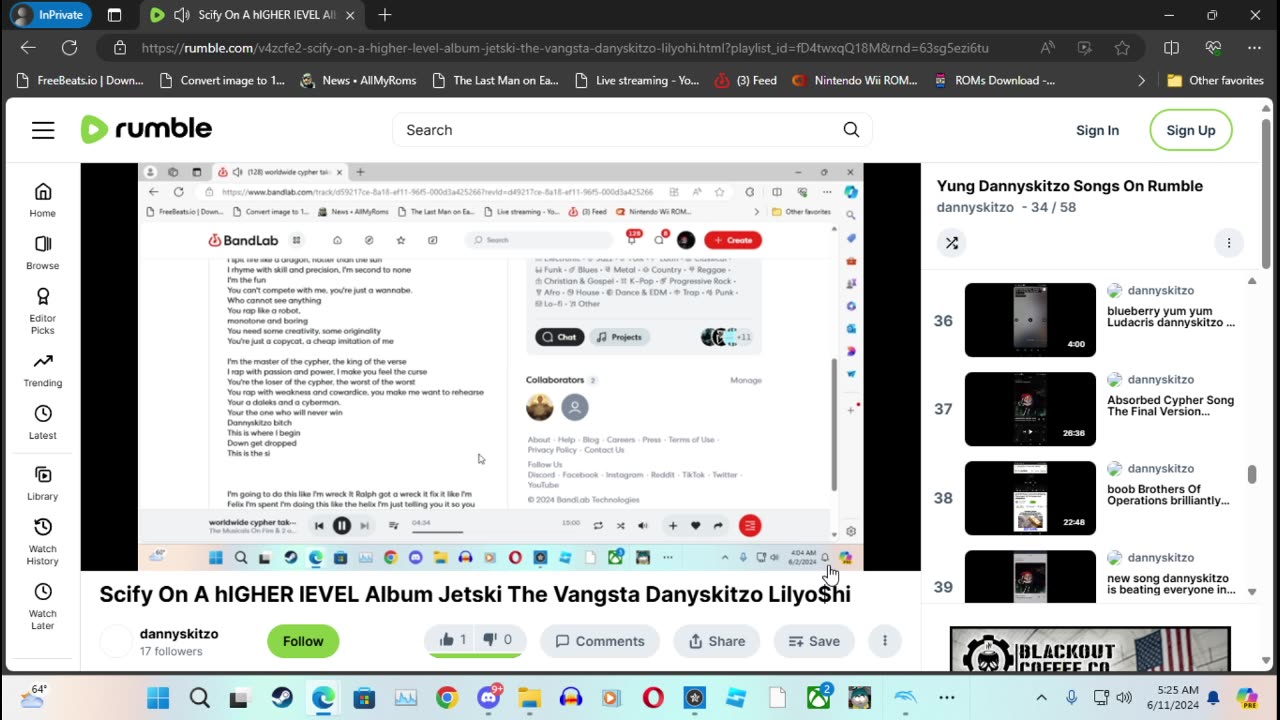Open video more options menu
The width and height of the screenshot is (1280, 720).
coord(885,641)
